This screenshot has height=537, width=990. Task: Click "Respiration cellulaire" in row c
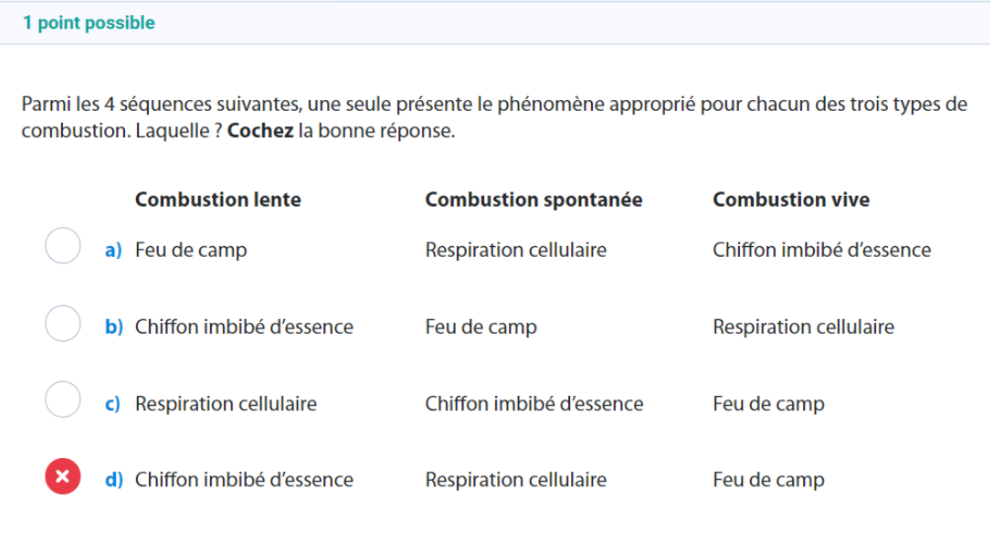226,404
